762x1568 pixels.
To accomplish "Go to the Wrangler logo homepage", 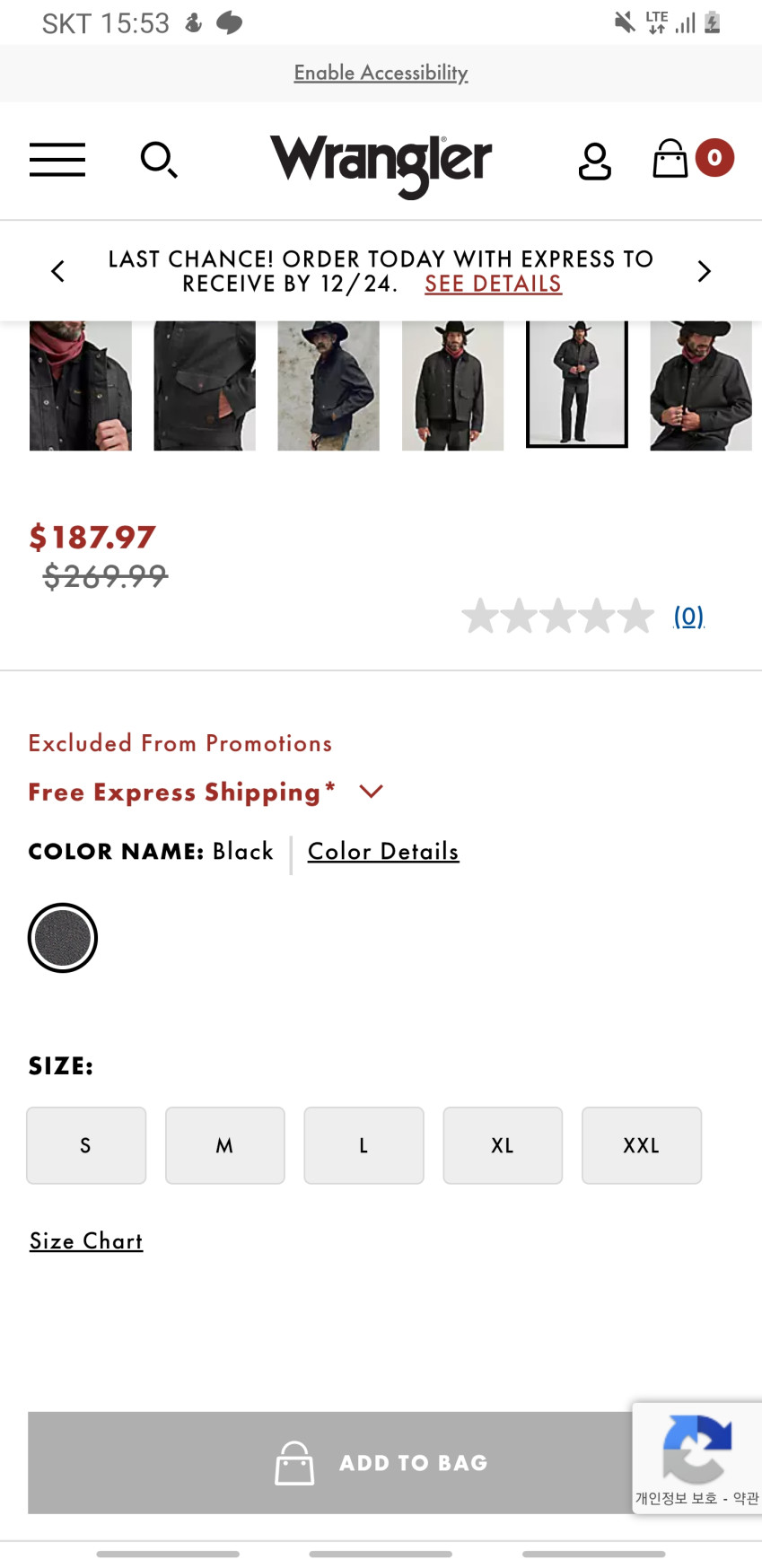I will tap(381, 162).
